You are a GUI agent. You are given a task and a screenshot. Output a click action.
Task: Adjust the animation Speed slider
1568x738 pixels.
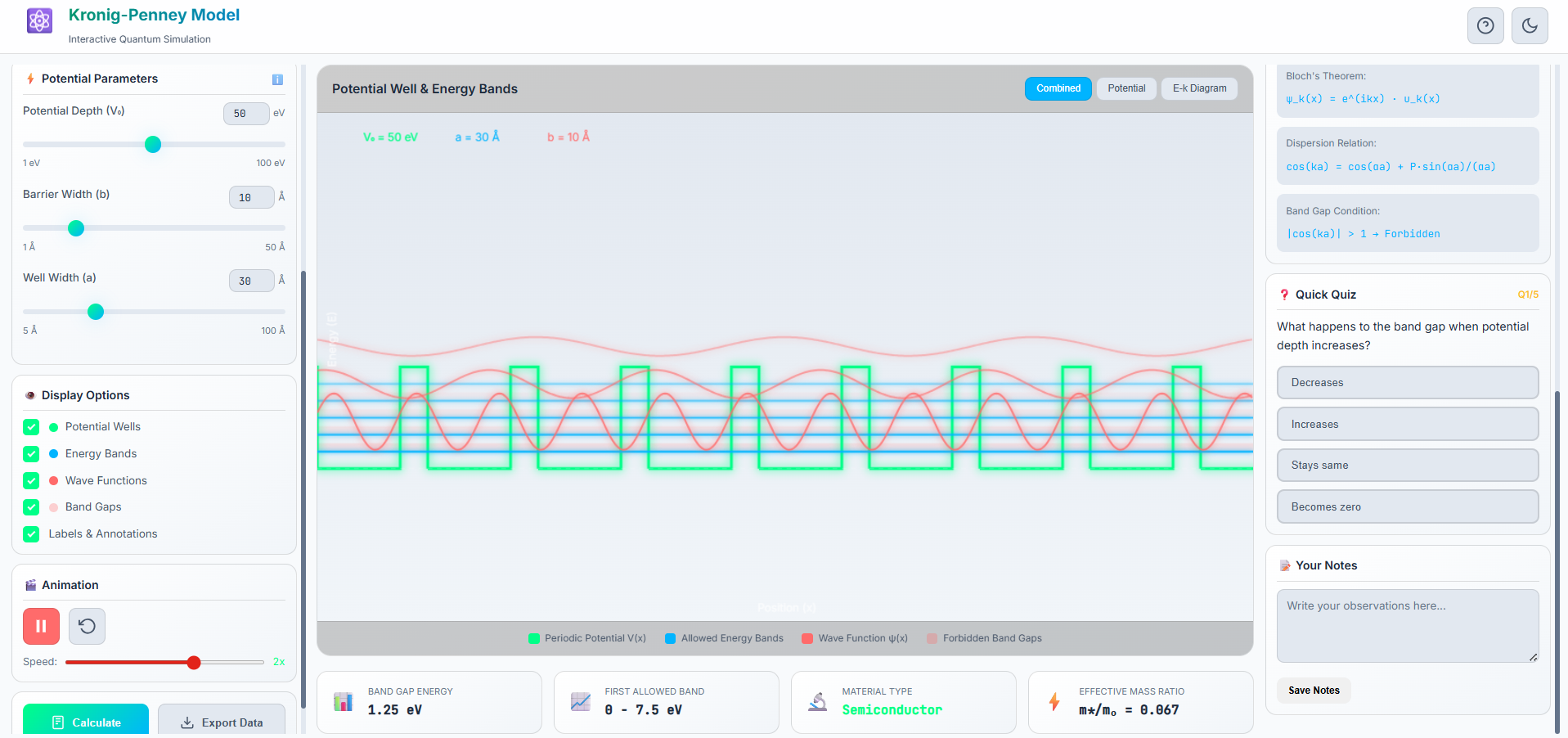click(x=193, y=663)
